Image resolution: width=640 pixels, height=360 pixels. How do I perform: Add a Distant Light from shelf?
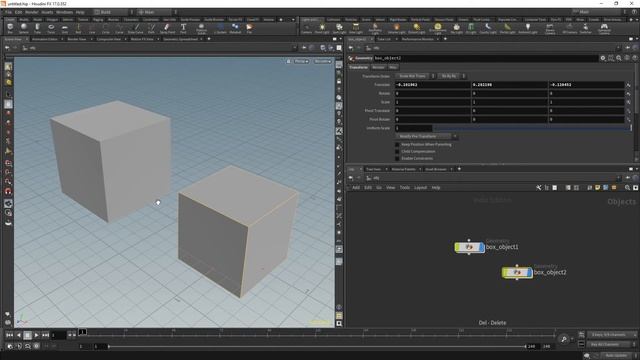[416, 28]
